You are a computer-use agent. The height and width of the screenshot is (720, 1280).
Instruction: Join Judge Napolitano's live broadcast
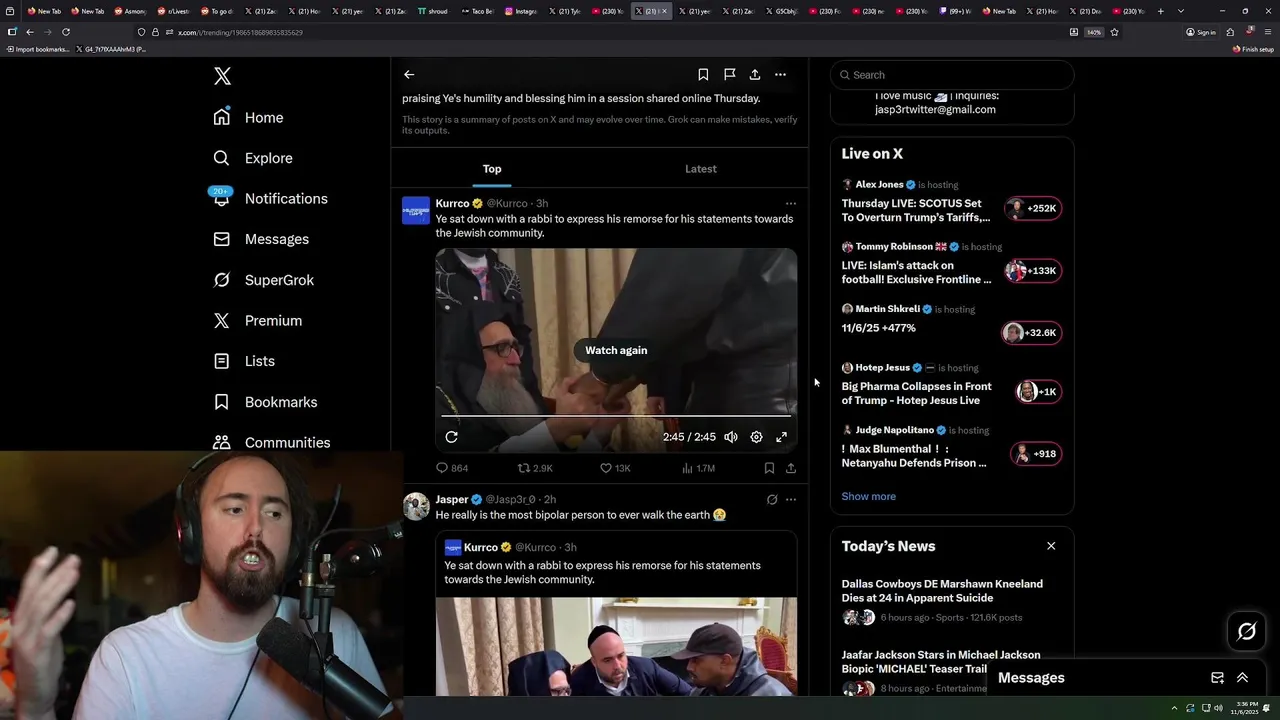(x=1035, y=454)
